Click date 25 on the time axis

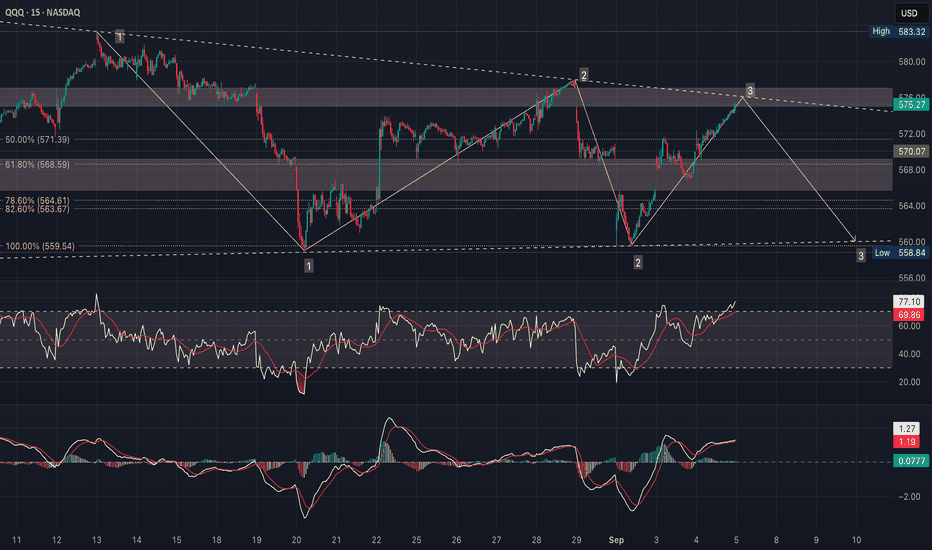coord(416,540)
